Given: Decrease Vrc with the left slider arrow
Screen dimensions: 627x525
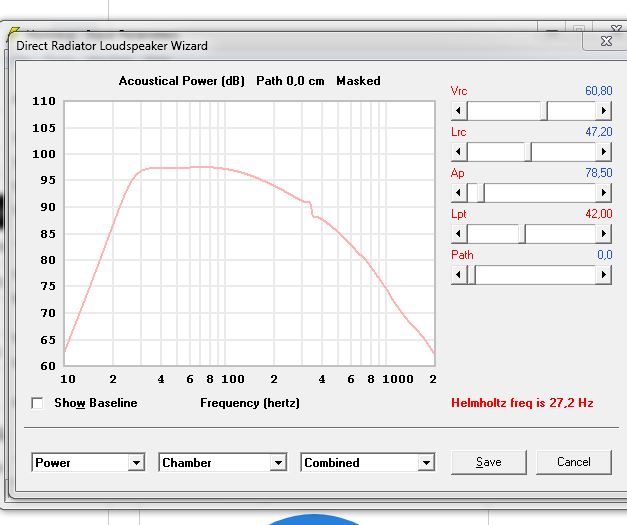Looking at the screenshot, I should click(459, 111).
